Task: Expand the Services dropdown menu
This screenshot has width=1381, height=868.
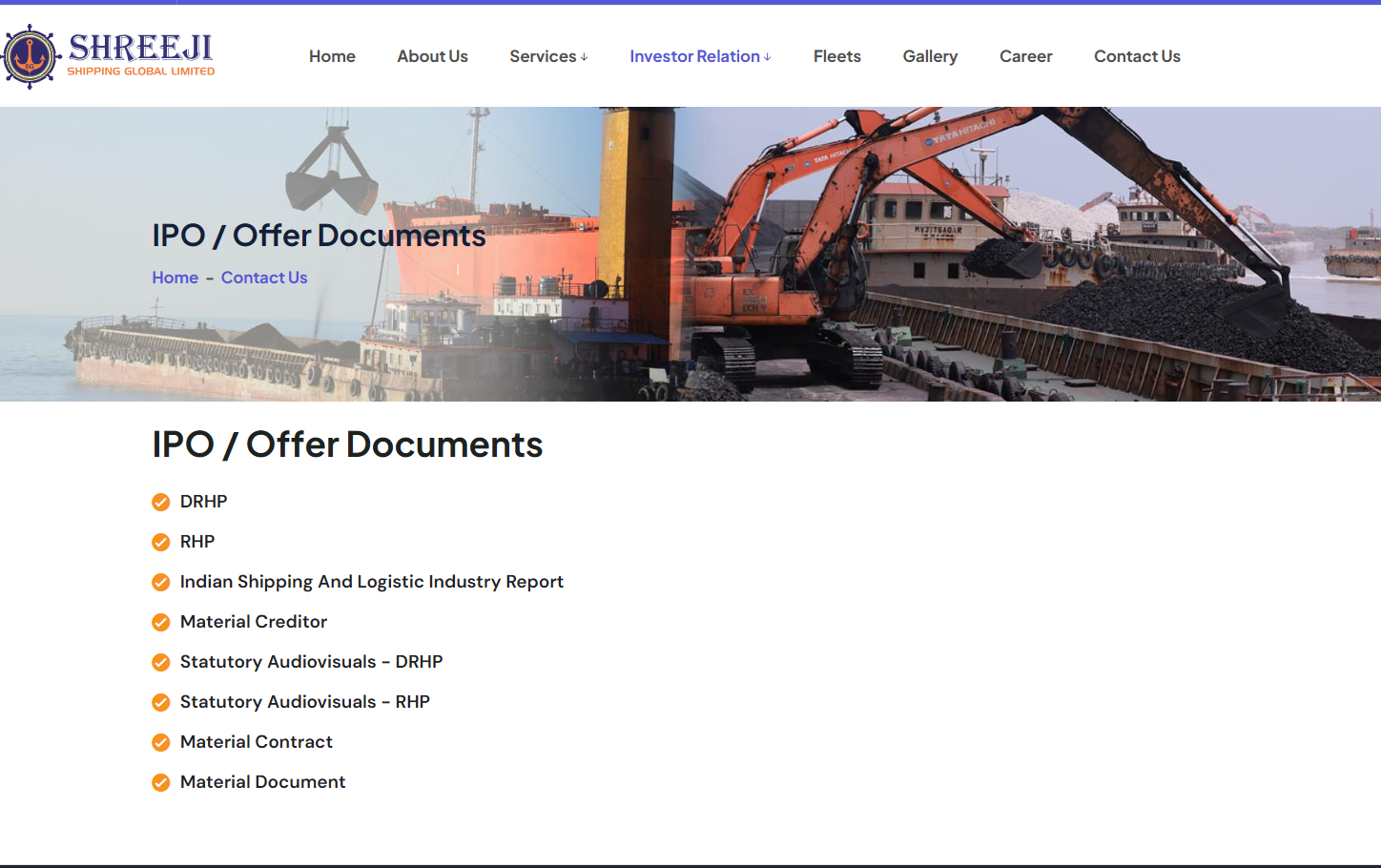Action: coord(543,56)
